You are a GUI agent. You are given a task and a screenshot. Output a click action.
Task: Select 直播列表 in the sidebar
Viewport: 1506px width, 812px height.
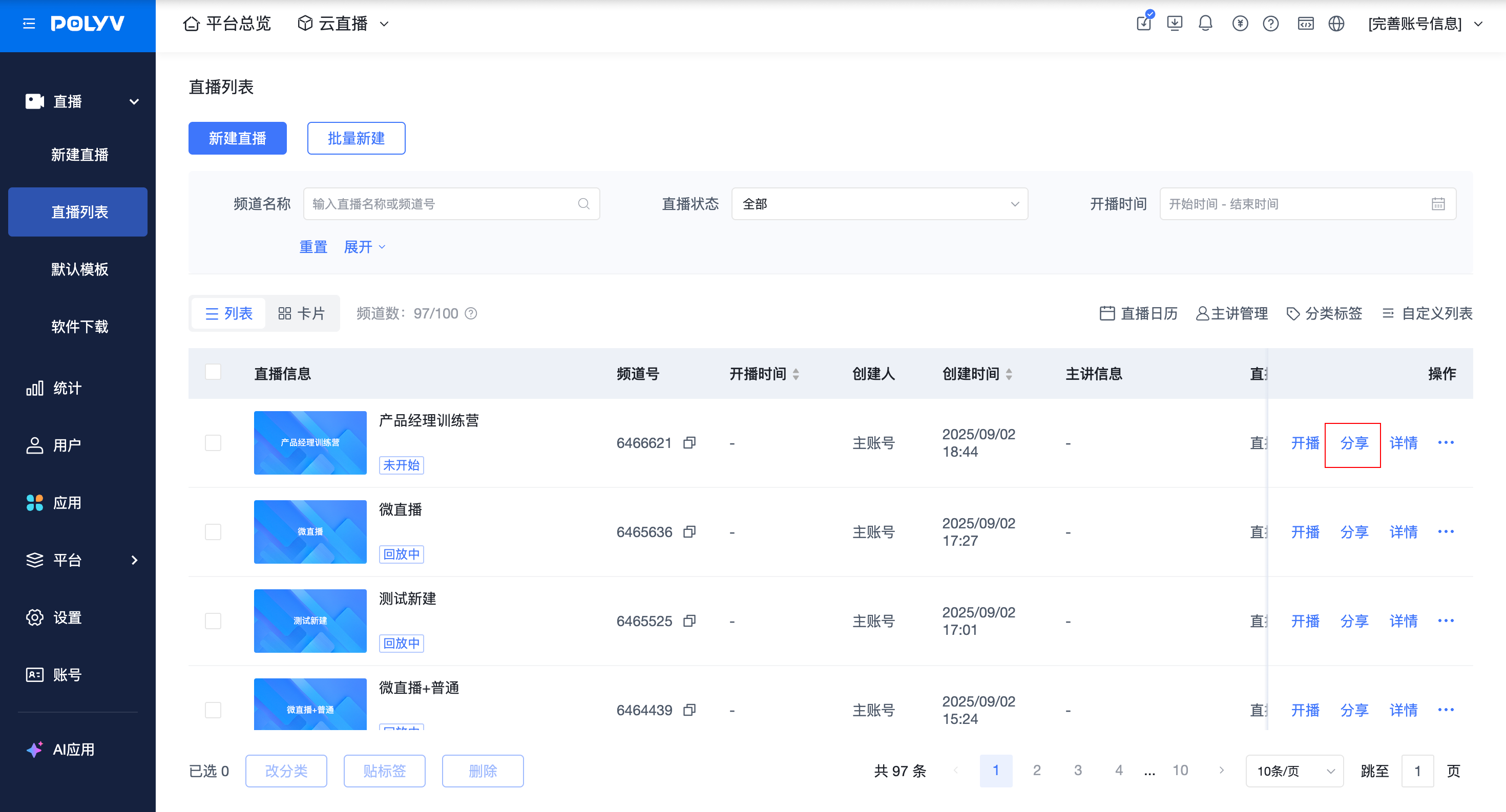[78, 212]
